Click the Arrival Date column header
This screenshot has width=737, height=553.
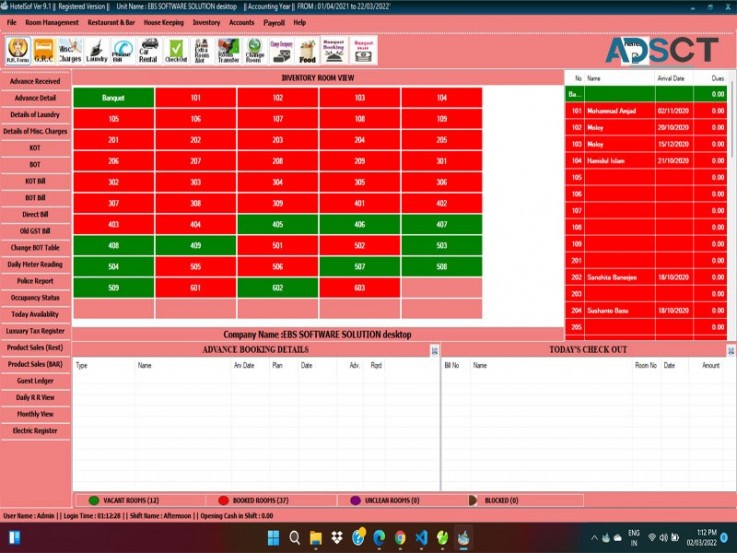click(674, 78)
